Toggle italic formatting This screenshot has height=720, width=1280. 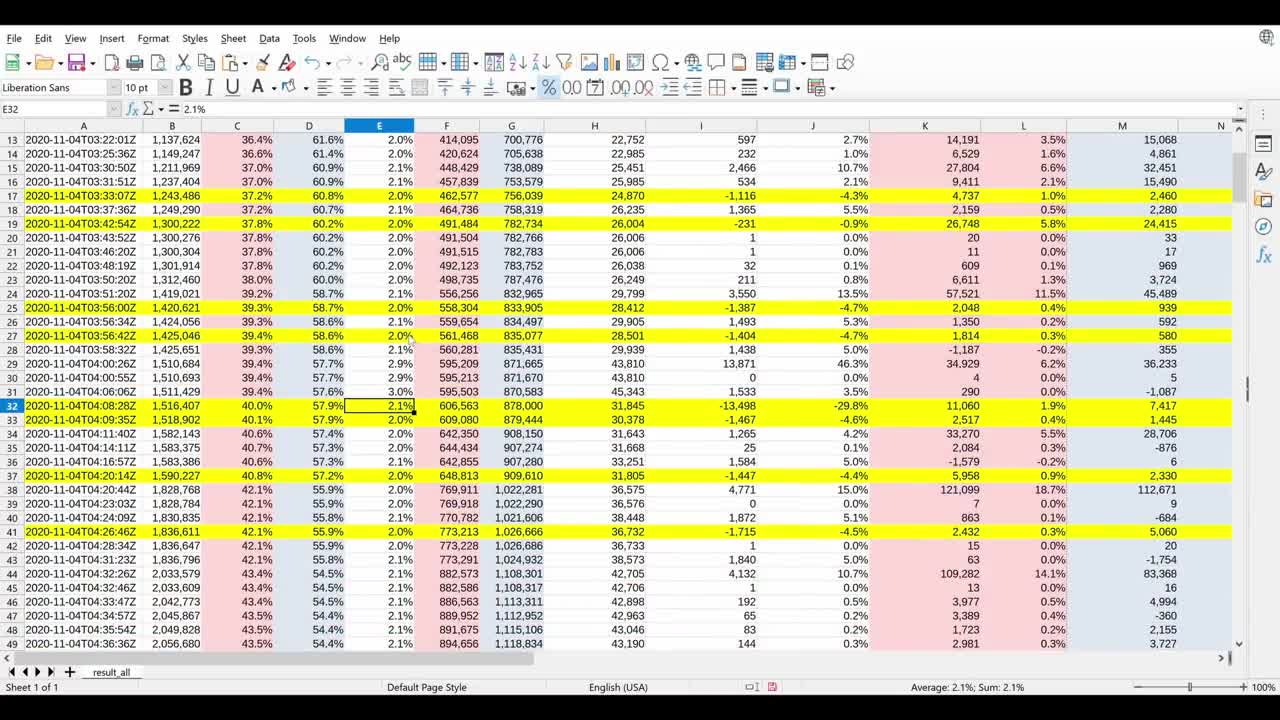click(x=209, y=88)
